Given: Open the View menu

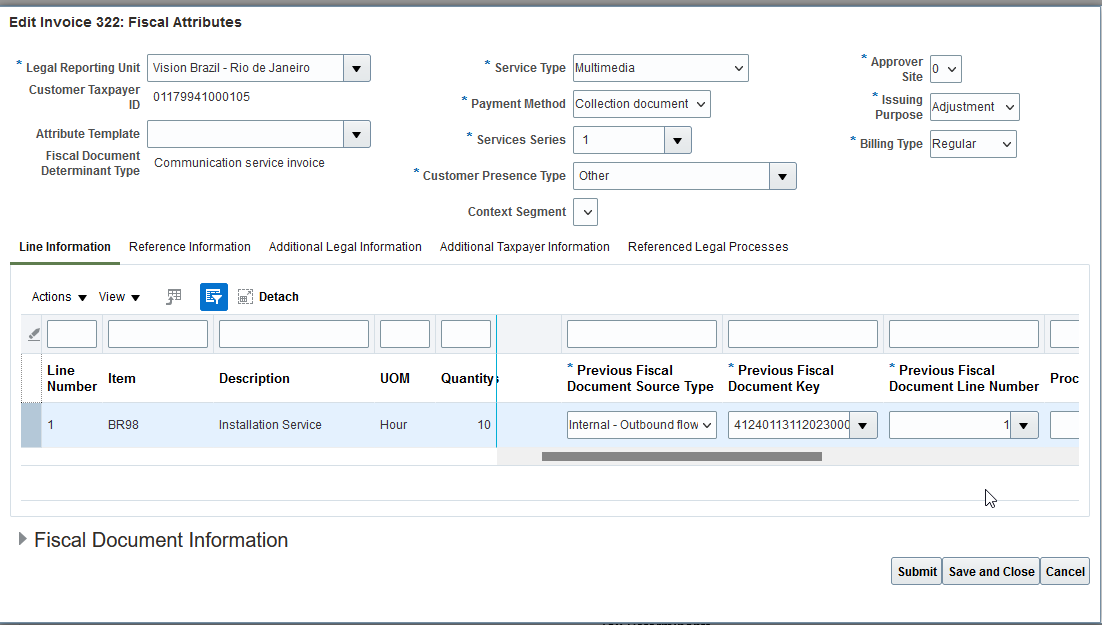Looking at the screenshot, I should [118, 297].
